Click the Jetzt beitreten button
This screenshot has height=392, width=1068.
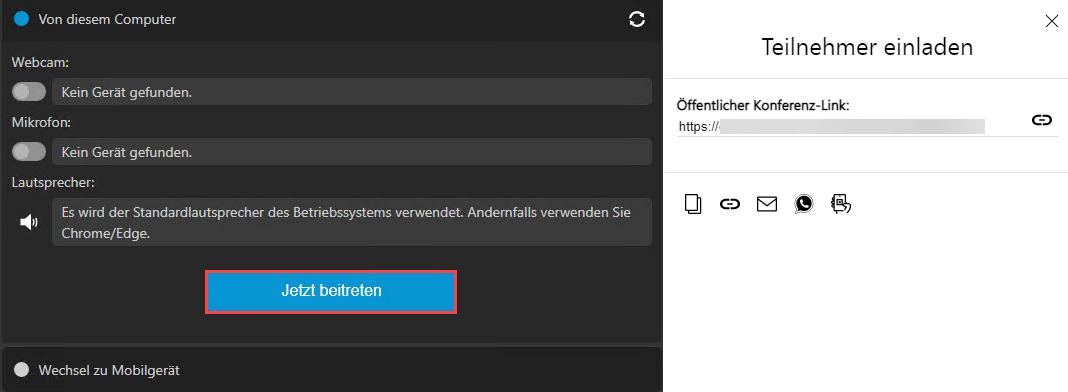pos(331,291)
